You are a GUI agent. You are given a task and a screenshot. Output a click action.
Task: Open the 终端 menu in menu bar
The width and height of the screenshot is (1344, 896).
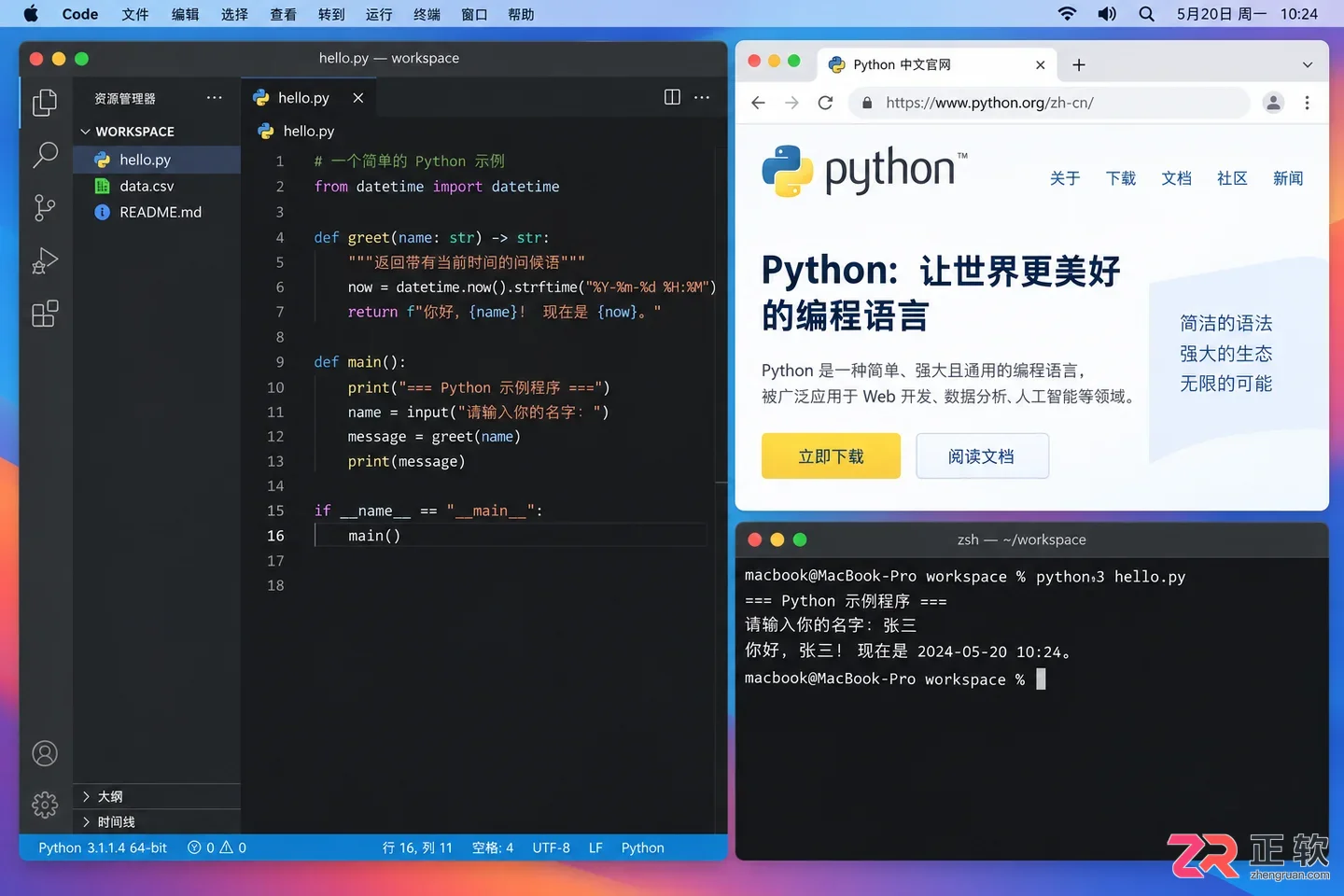pos(427,14)
